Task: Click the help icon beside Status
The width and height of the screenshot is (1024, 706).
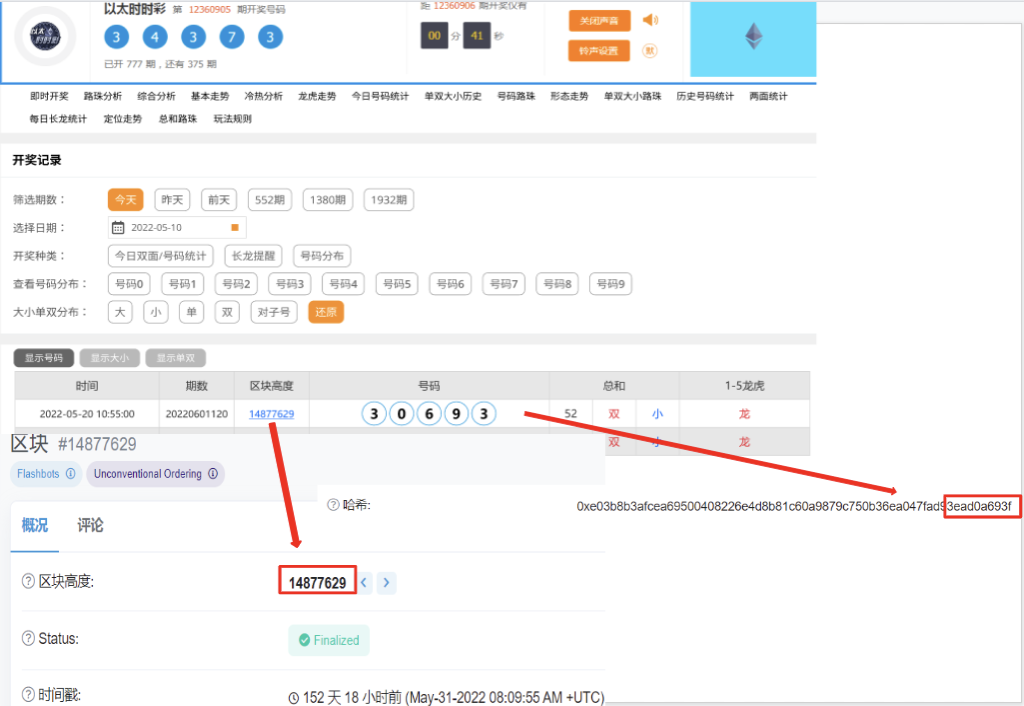Action: [x=28, y=639]
